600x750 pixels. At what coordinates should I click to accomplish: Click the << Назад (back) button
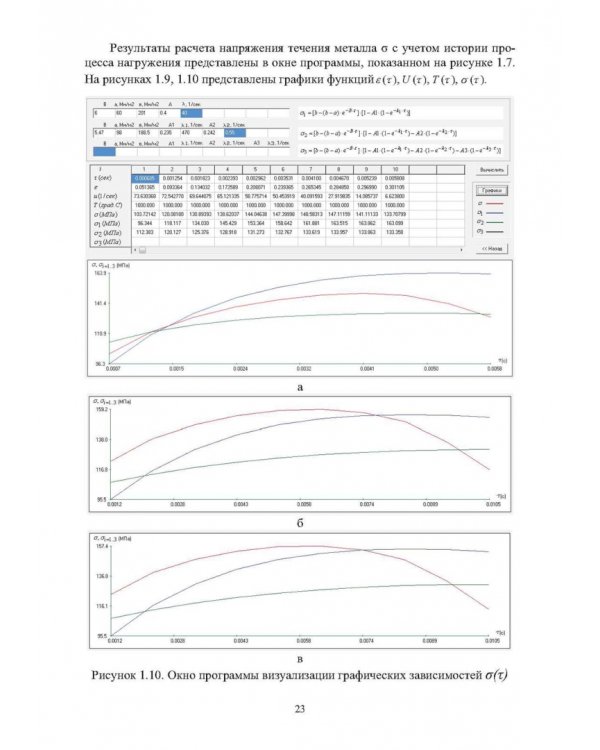click(492, 249)
